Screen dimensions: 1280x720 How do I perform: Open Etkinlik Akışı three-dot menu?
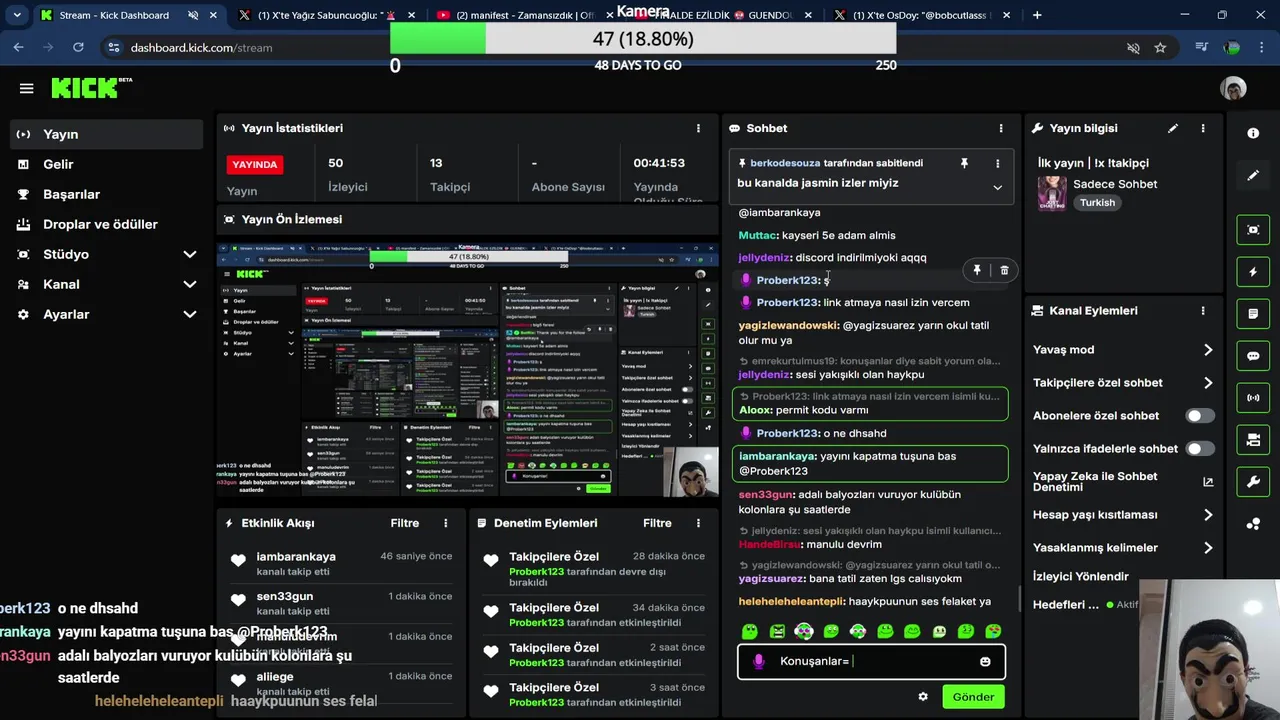coord(446,523)
